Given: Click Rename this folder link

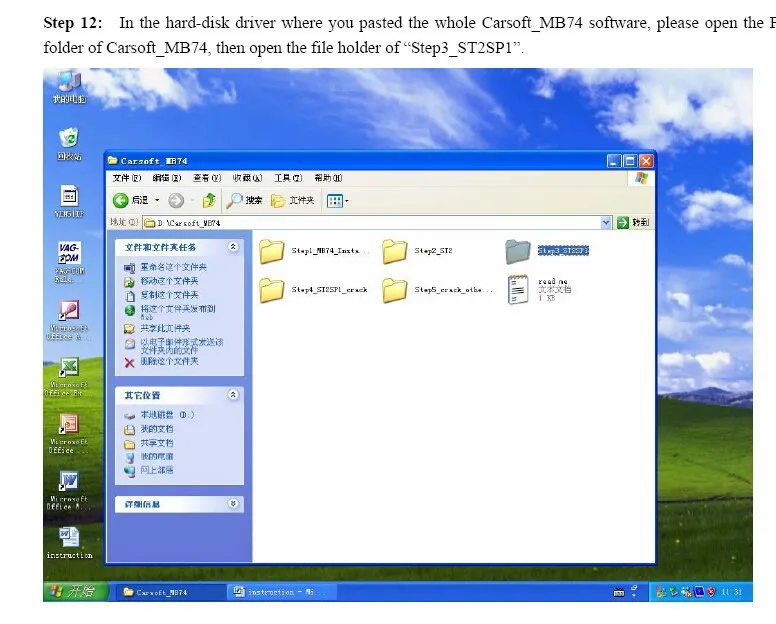Looking at the screenshot, I should click(x=165, y=267).
